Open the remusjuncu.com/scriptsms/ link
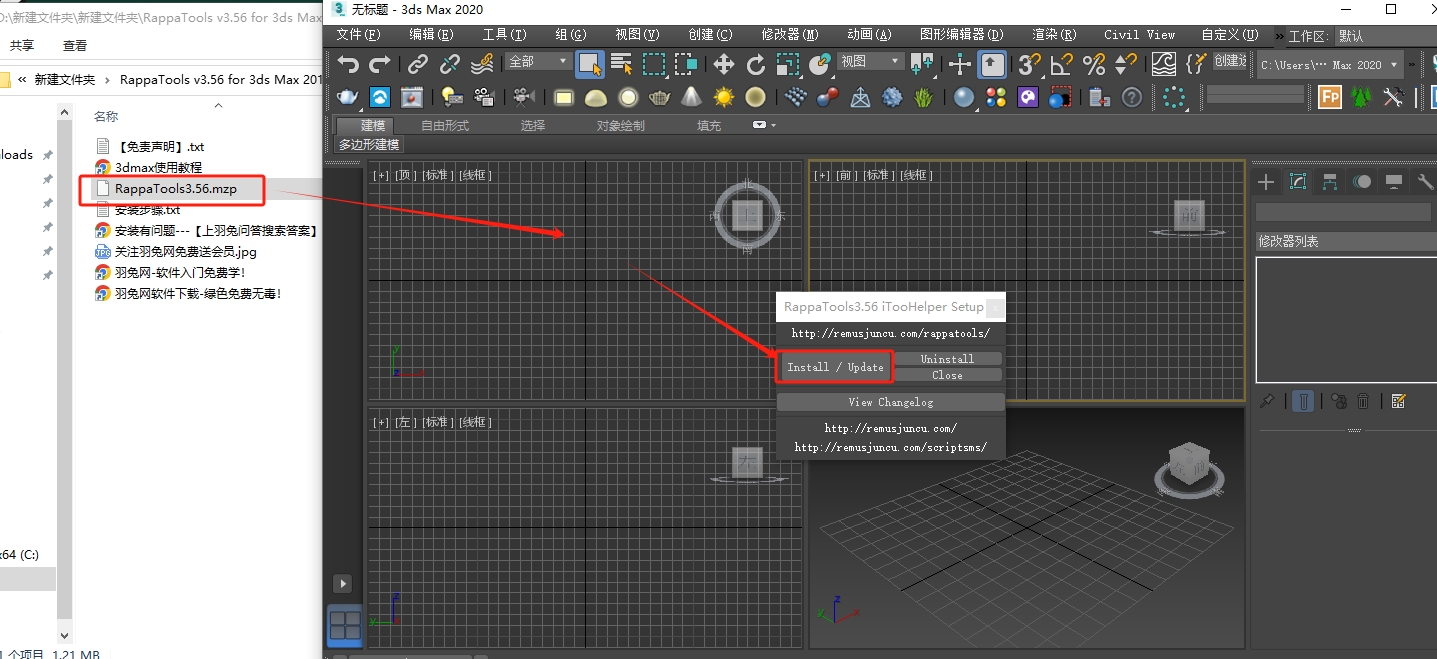 (891, 447)
